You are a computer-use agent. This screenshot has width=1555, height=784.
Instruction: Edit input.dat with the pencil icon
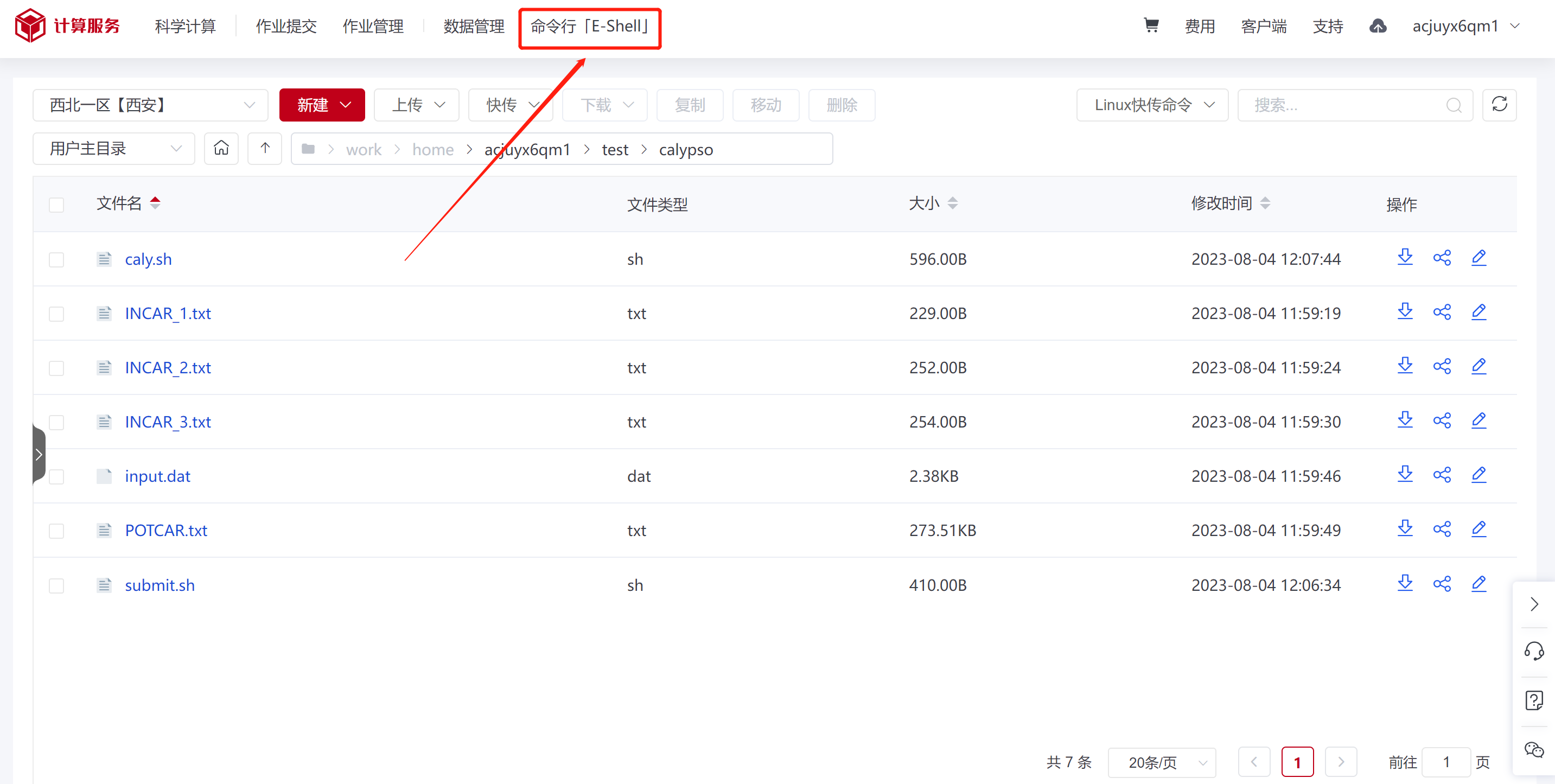tap(1478, 475)
